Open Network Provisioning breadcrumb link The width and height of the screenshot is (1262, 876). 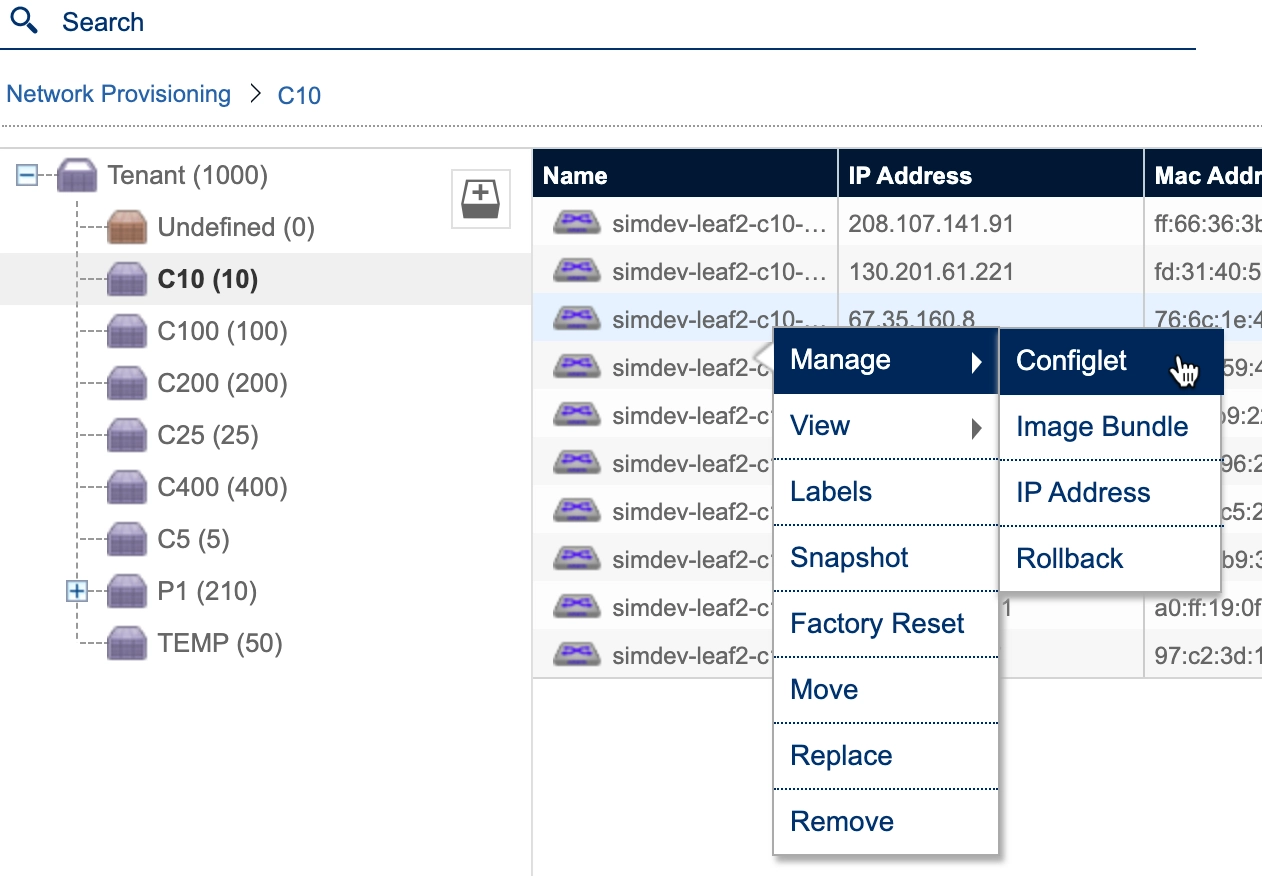(x=118, y=94)
